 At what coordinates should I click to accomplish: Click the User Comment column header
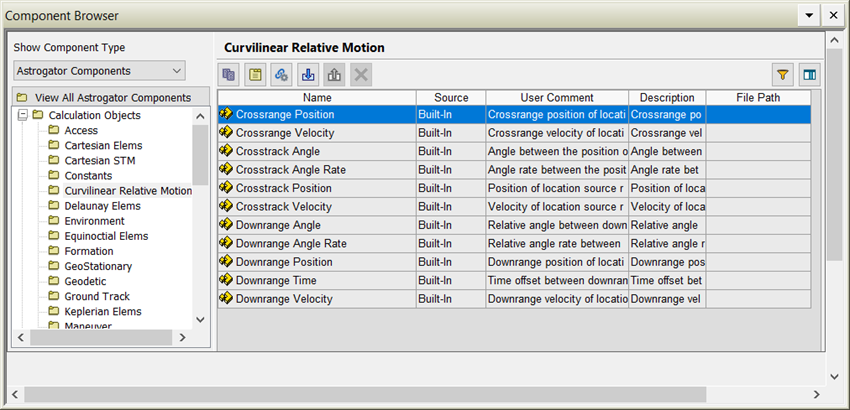(x=556, y=98)
